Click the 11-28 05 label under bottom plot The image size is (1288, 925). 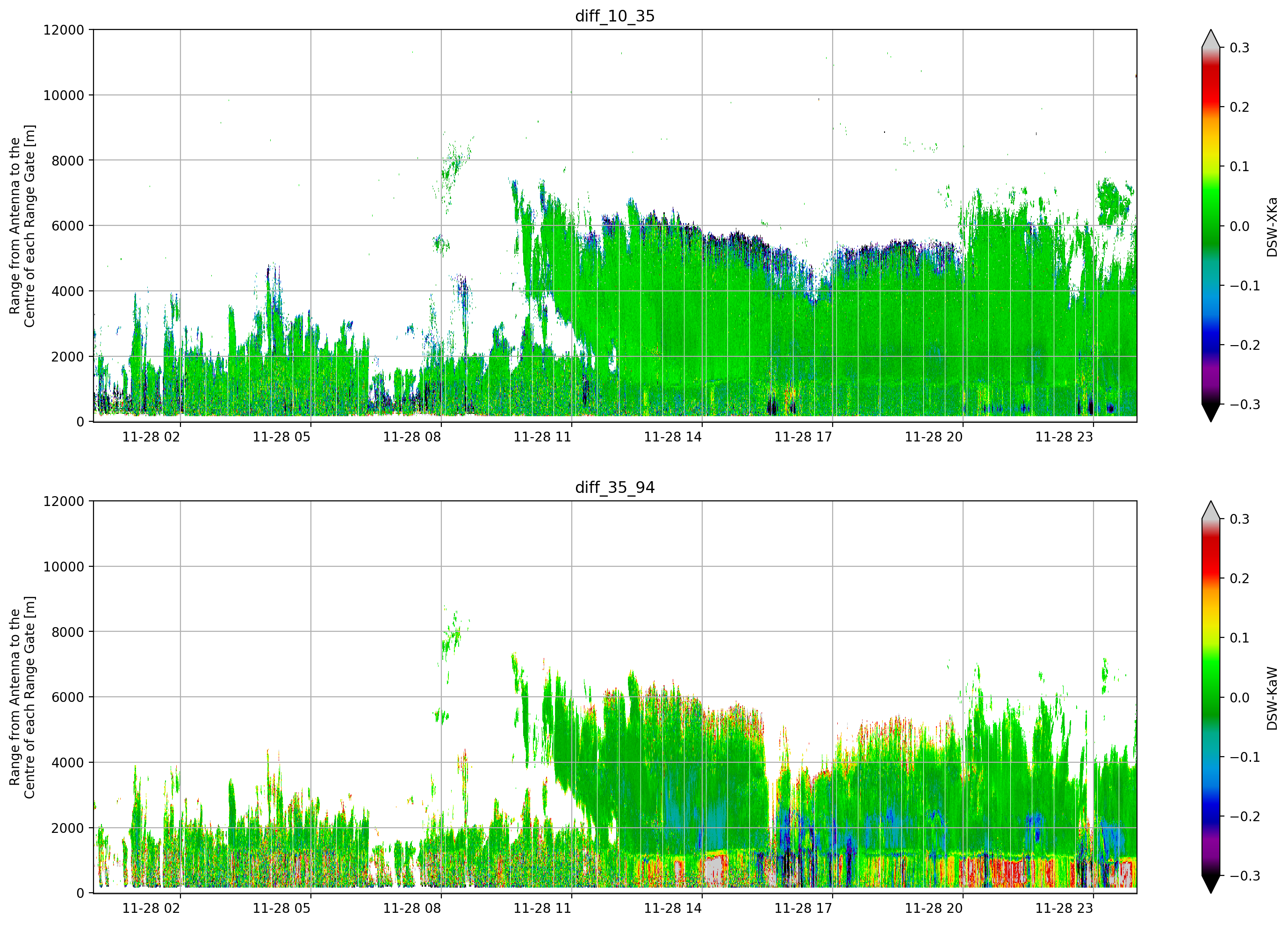pos(282,909)
